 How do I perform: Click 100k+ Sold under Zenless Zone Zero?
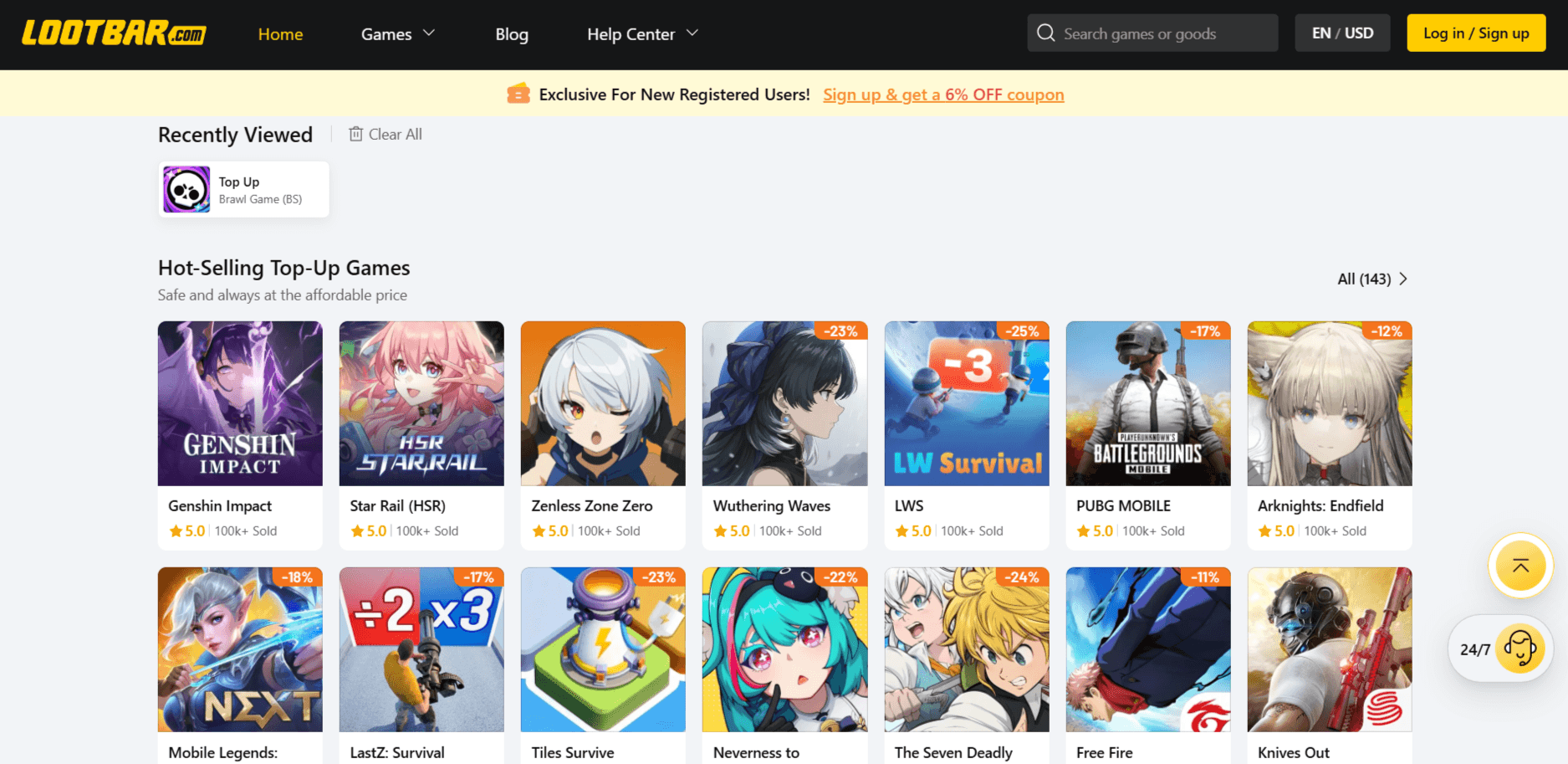pos(609,531)
